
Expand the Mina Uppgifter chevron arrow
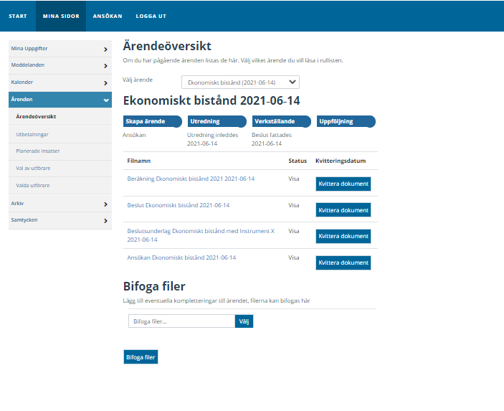(x=105, y=49)
